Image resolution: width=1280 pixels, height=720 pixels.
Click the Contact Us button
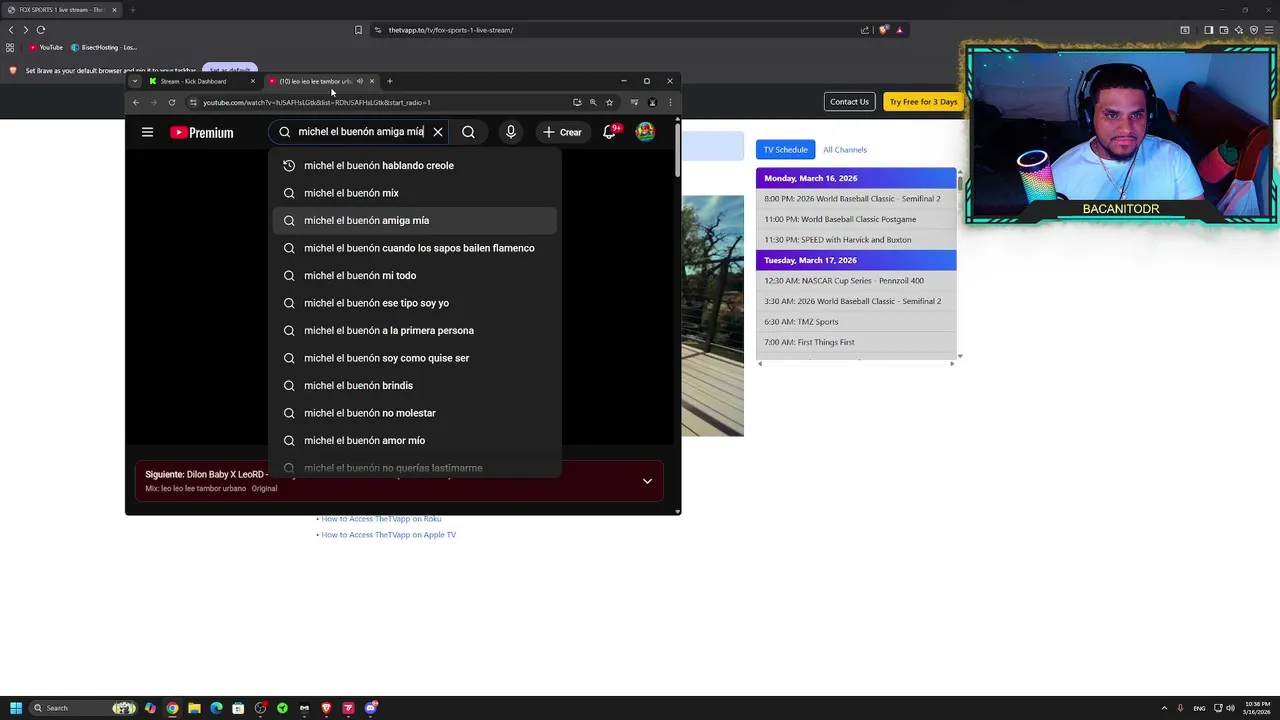click(x=849, y=102)
